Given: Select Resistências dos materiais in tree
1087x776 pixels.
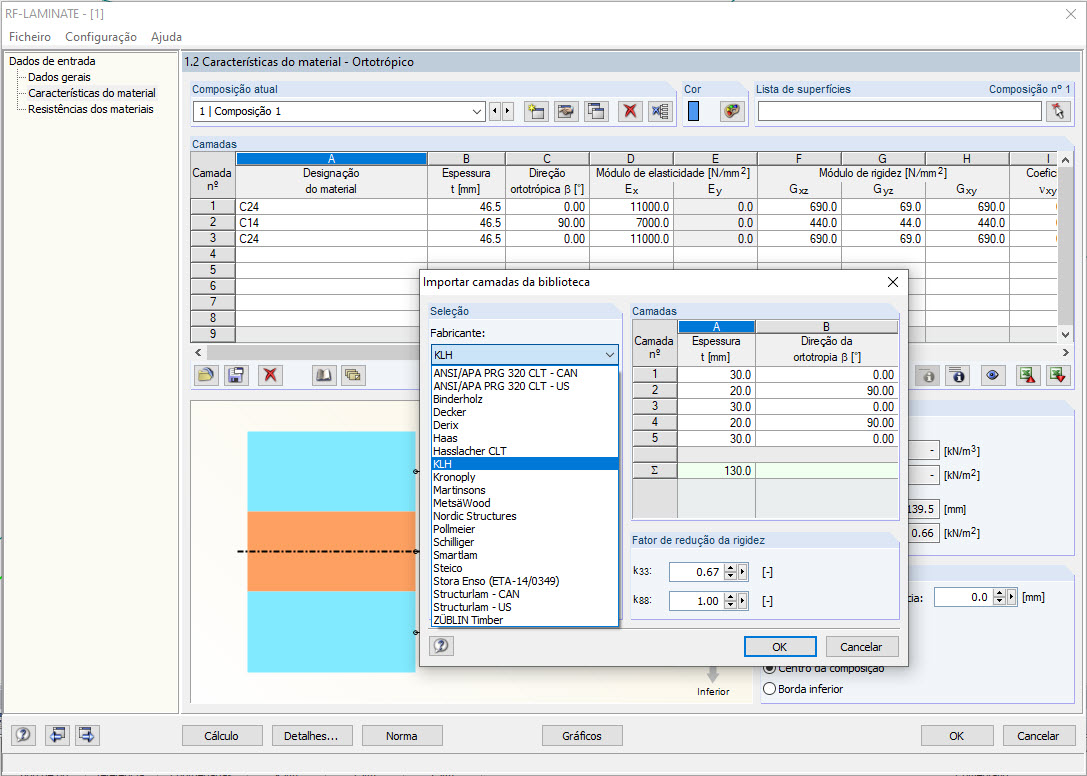Looking at the screenshot, I should click(x=91, y=109).
